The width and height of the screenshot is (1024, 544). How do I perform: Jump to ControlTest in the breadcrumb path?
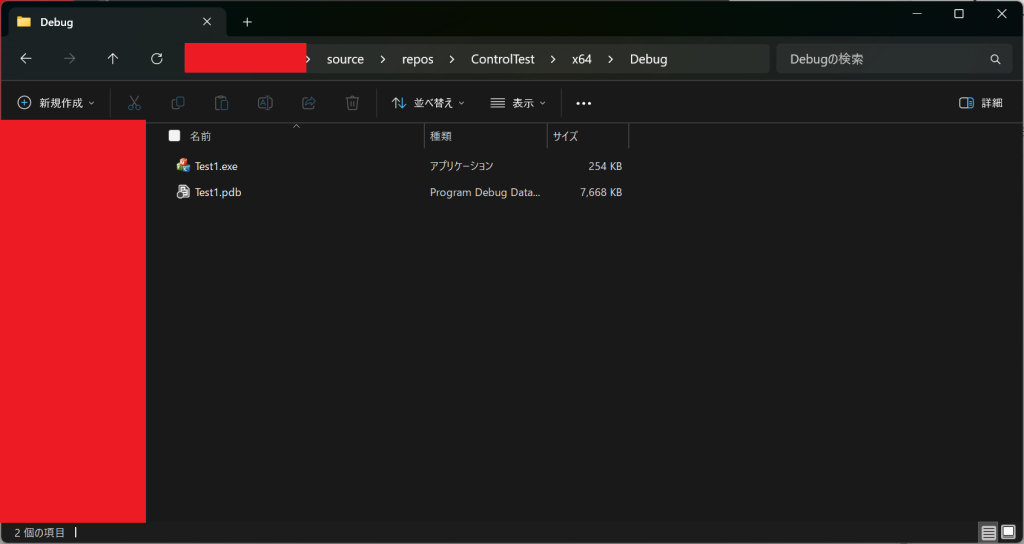502,59
